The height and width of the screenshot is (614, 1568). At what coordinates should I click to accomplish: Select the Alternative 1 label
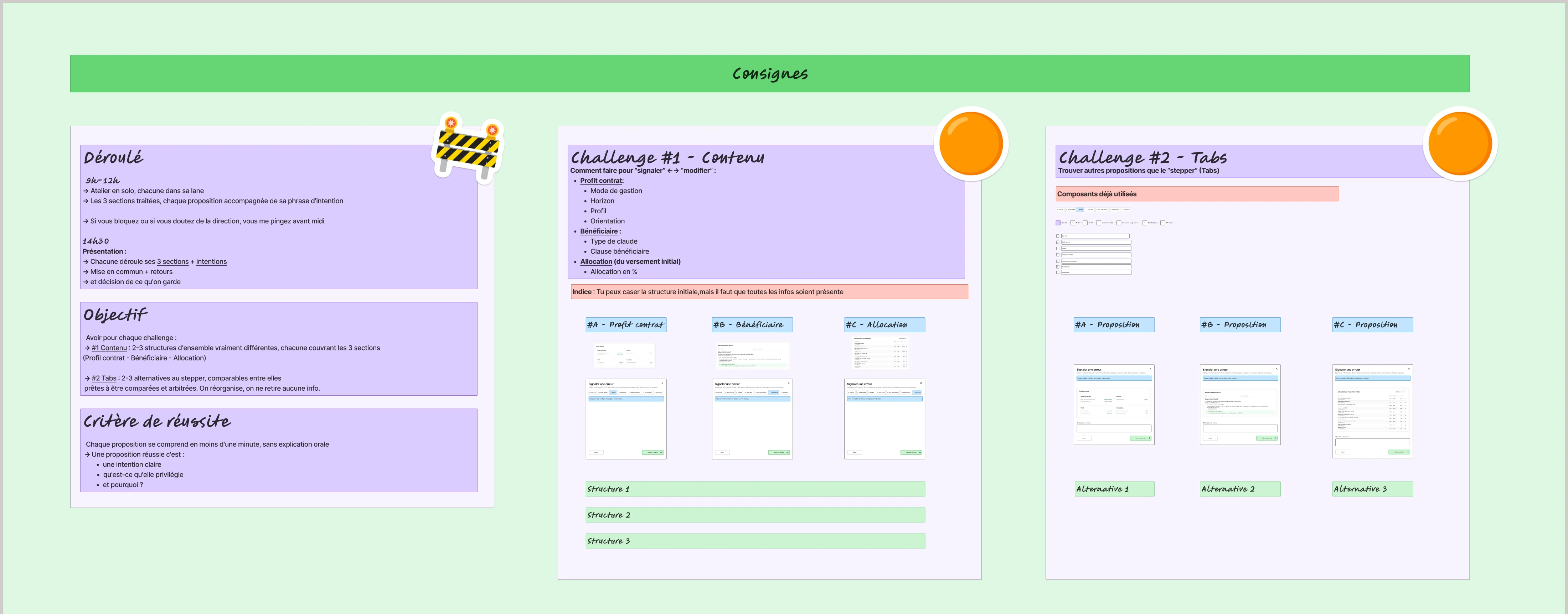[x=1114, y=489]
